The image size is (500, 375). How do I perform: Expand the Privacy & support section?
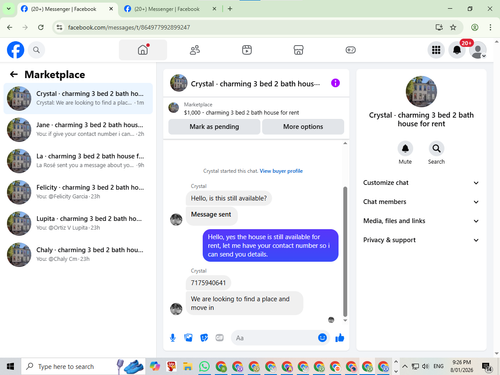(x=421, y=240)
